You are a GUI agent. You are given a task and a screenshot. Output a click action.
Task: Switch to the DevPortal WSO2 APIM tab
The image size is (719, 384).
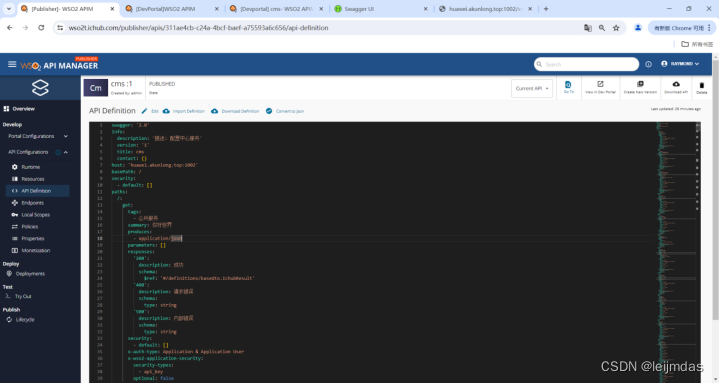point(171,9)
